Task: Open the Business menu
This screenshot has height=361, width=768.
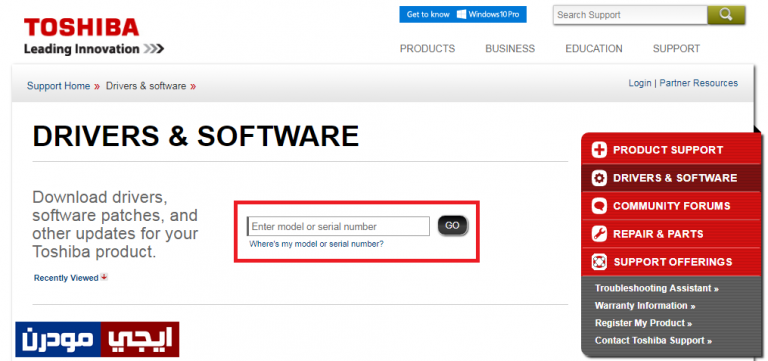Action: [510, 48]
